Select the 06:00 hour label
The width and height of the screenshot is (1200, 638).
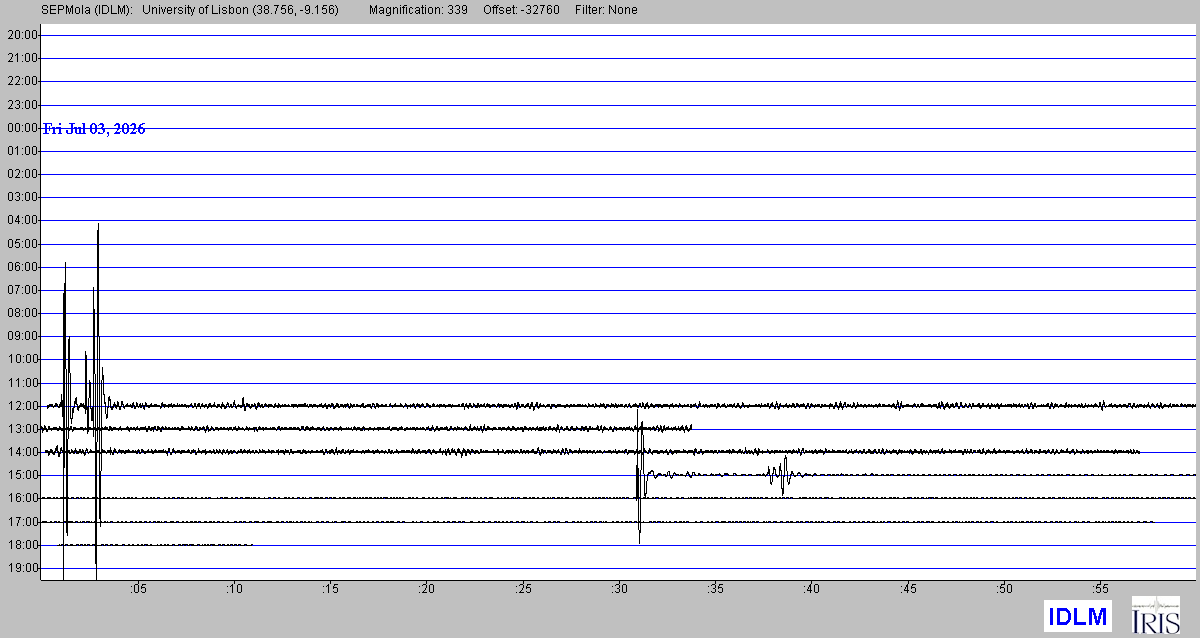point(22,267)
